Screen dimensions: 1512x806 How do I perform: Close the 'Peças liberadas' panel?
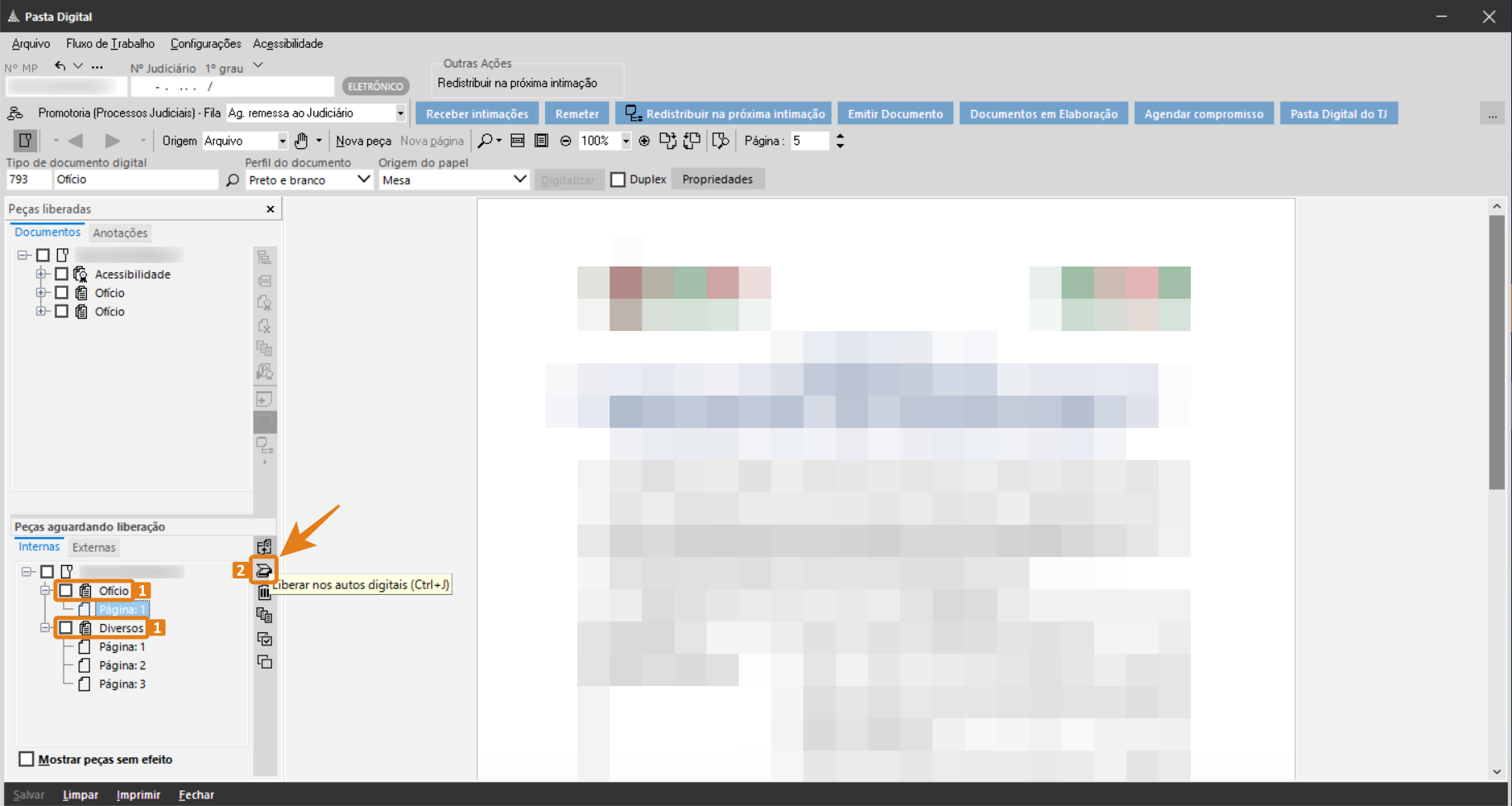(x=270, y=209)
